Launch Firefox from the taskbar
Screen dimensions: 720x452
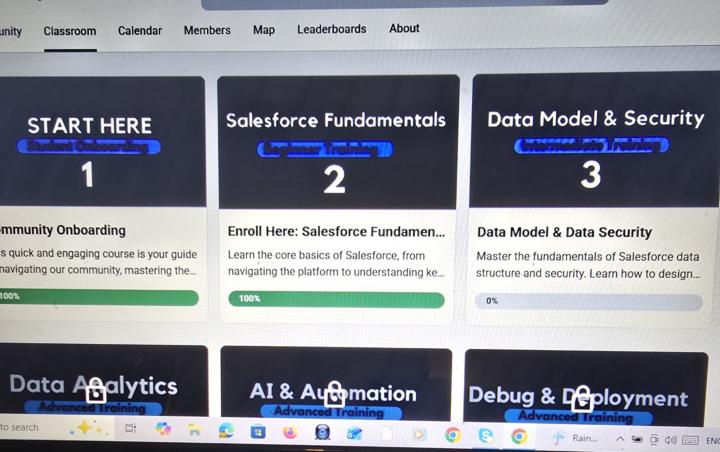290,432
